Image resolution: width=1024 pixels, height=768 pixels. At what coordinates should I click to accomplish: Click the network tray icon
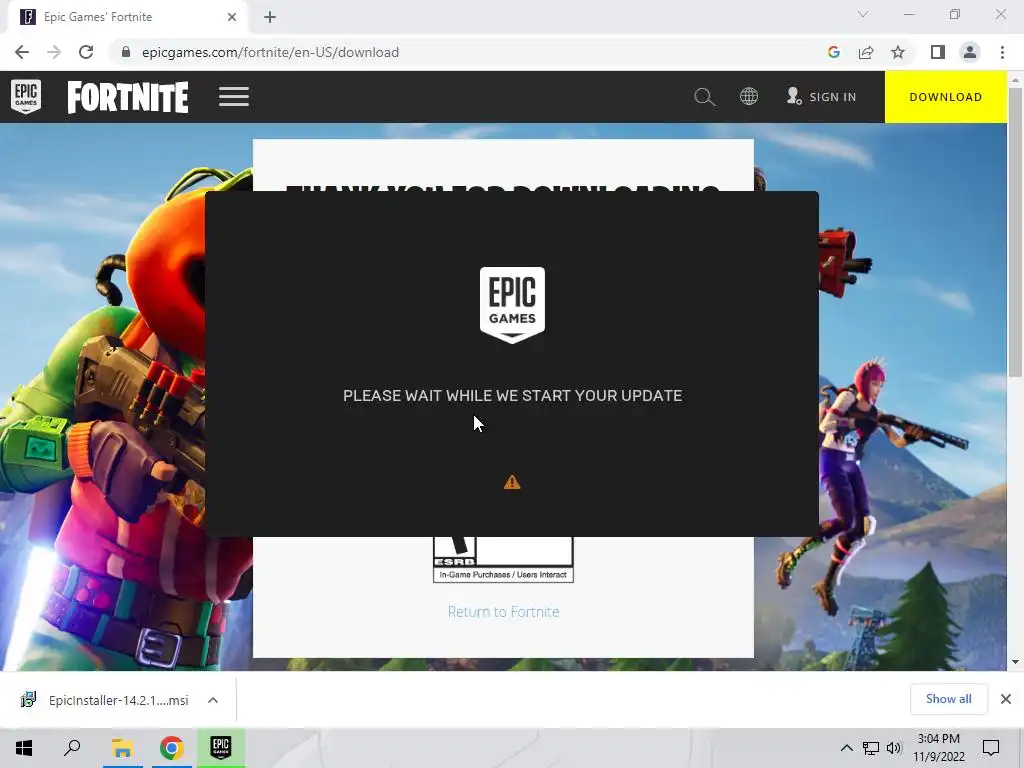870,748
